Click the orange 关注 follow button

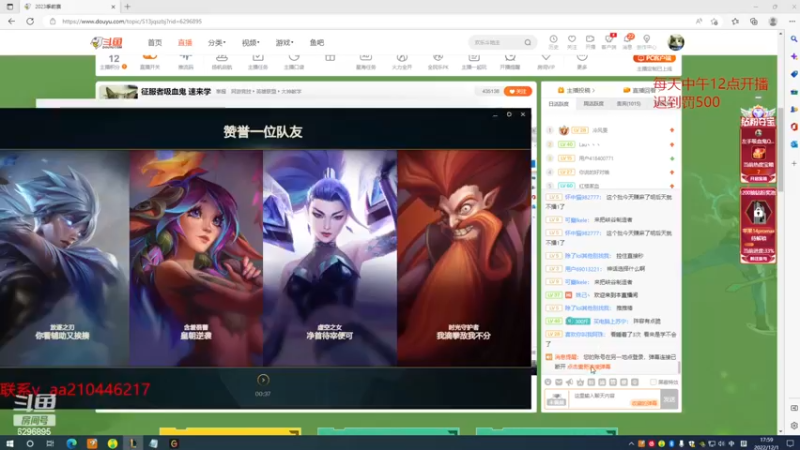(x=517, y=91)
